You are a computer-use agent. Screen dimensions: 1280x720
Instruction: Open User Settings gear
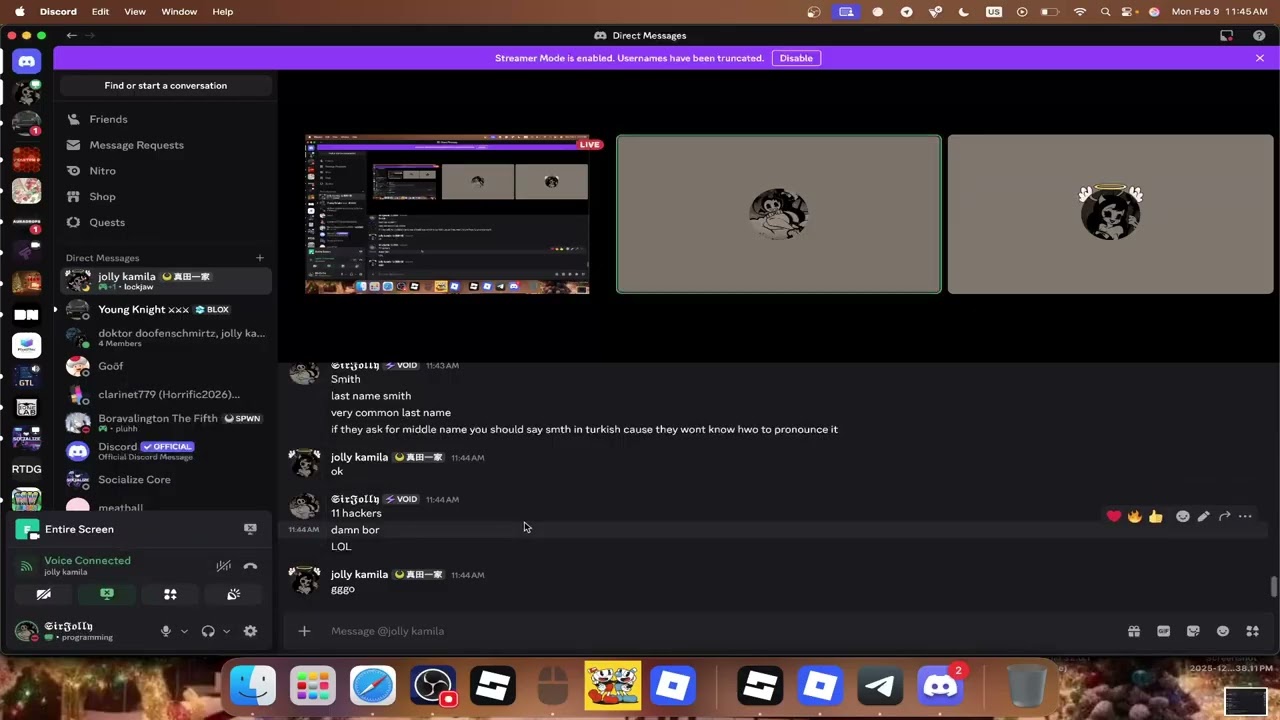tap(250, 631)
